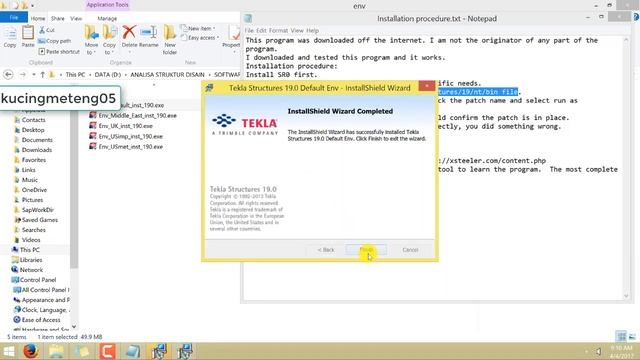The height and width of the screenshot is (360, 640).
Task: Switch to the Share ribbon tab
Action: 58,18
